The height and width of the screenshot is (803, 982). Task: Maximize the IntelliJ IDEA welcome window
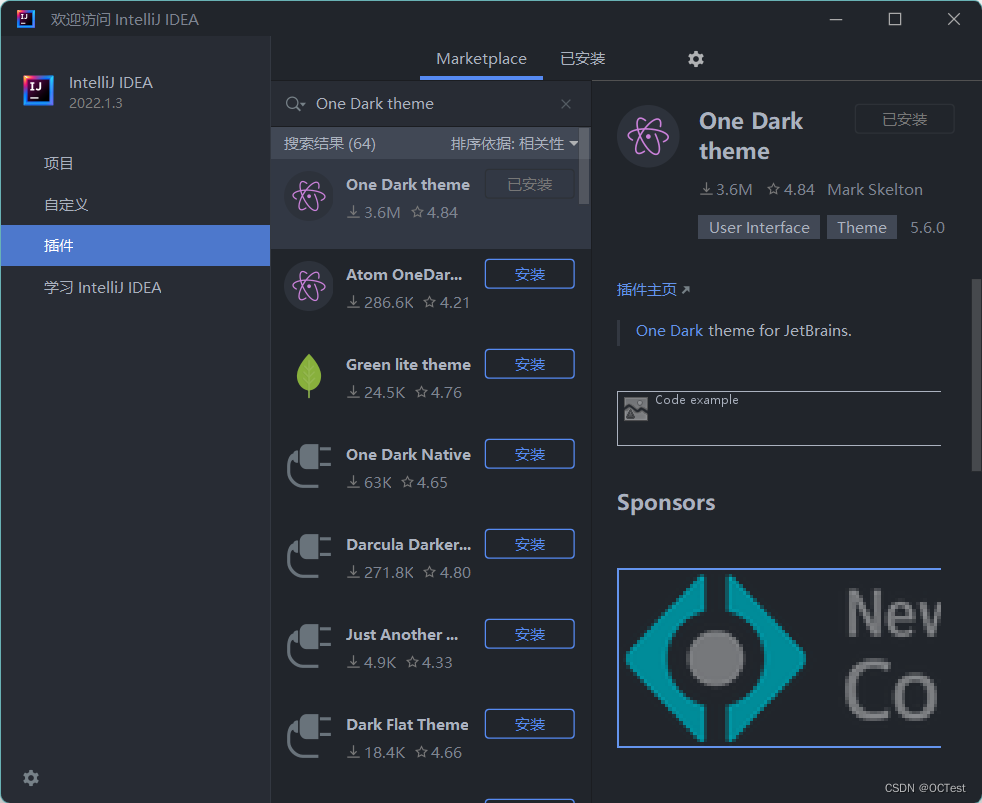pyautogui.click(x=895, y=19)
